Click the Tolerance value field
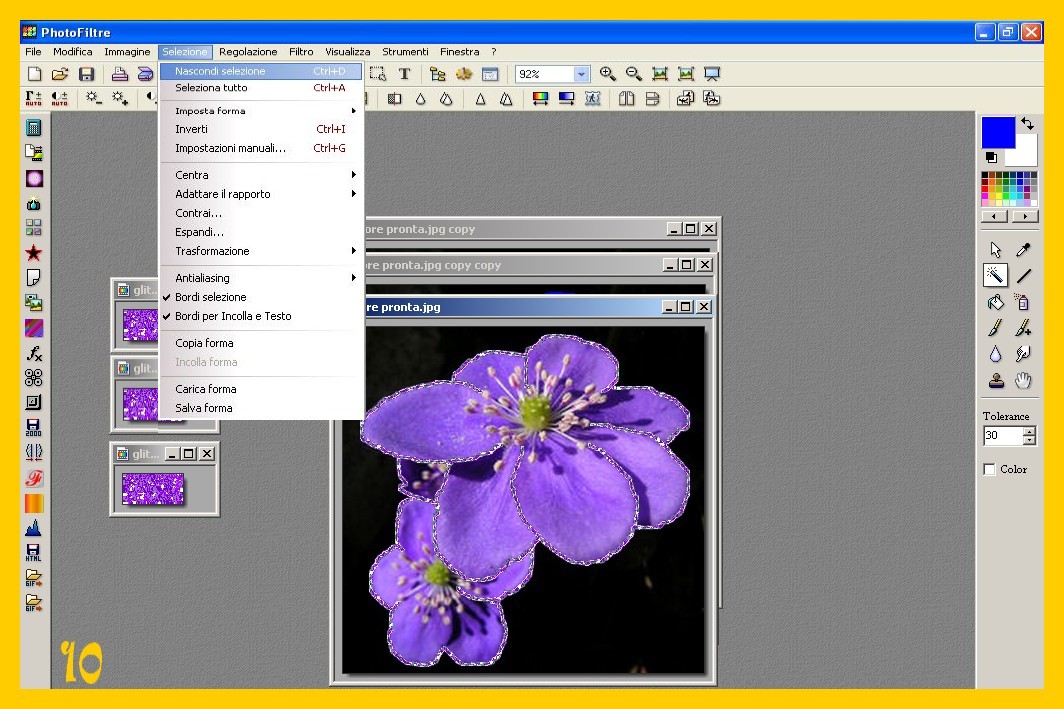The image size is (1064, 709). [x=1002, y=436]
